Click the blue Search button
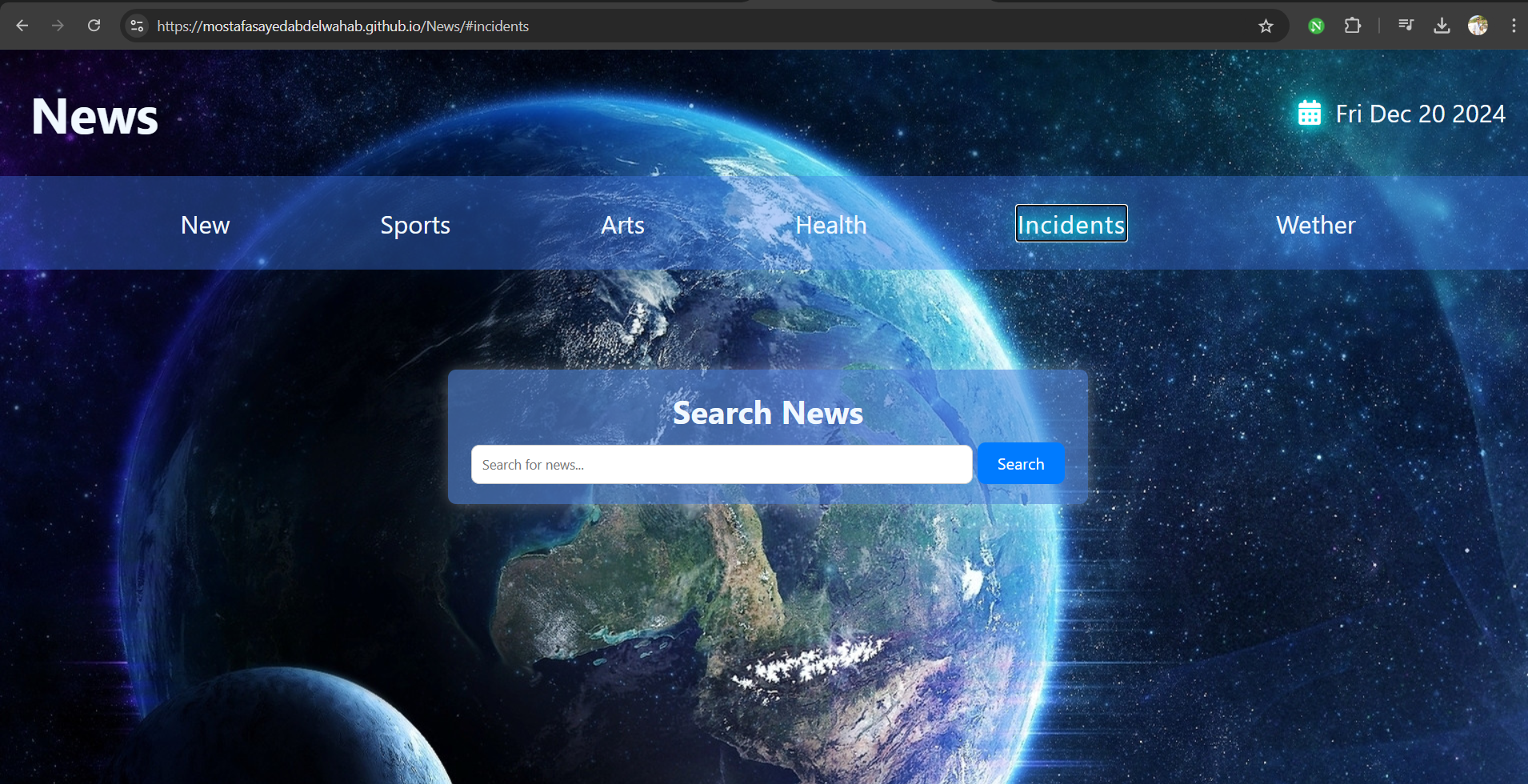Screen dimensions: 1528x784 click(x=1021, y=464)
